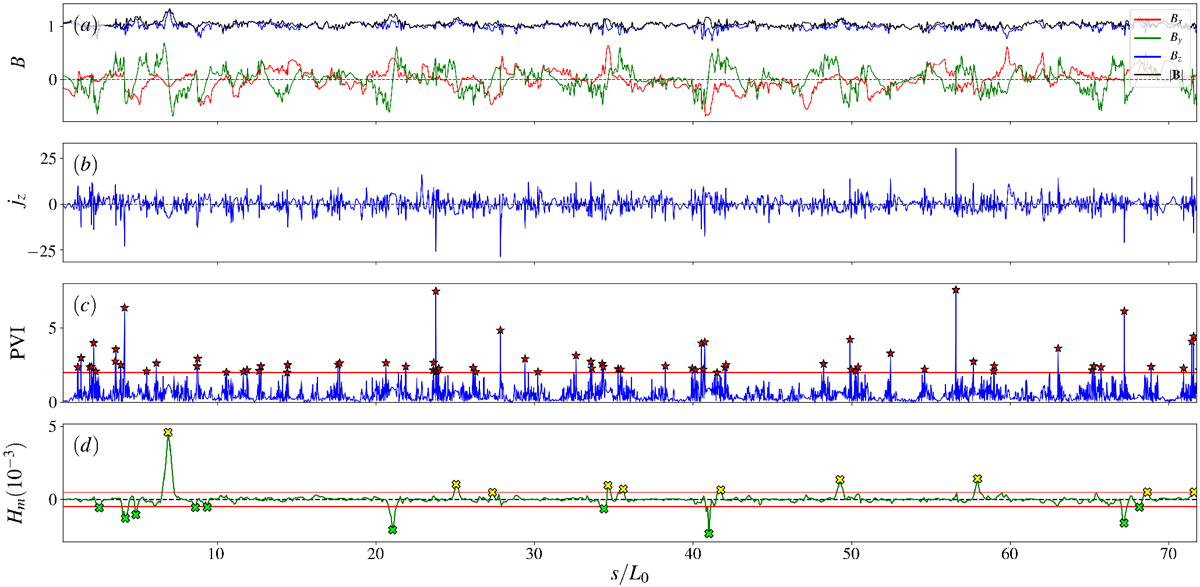
Task: Click the tallest positive j_z spike in panel b
Action: [x=956, y=150]
